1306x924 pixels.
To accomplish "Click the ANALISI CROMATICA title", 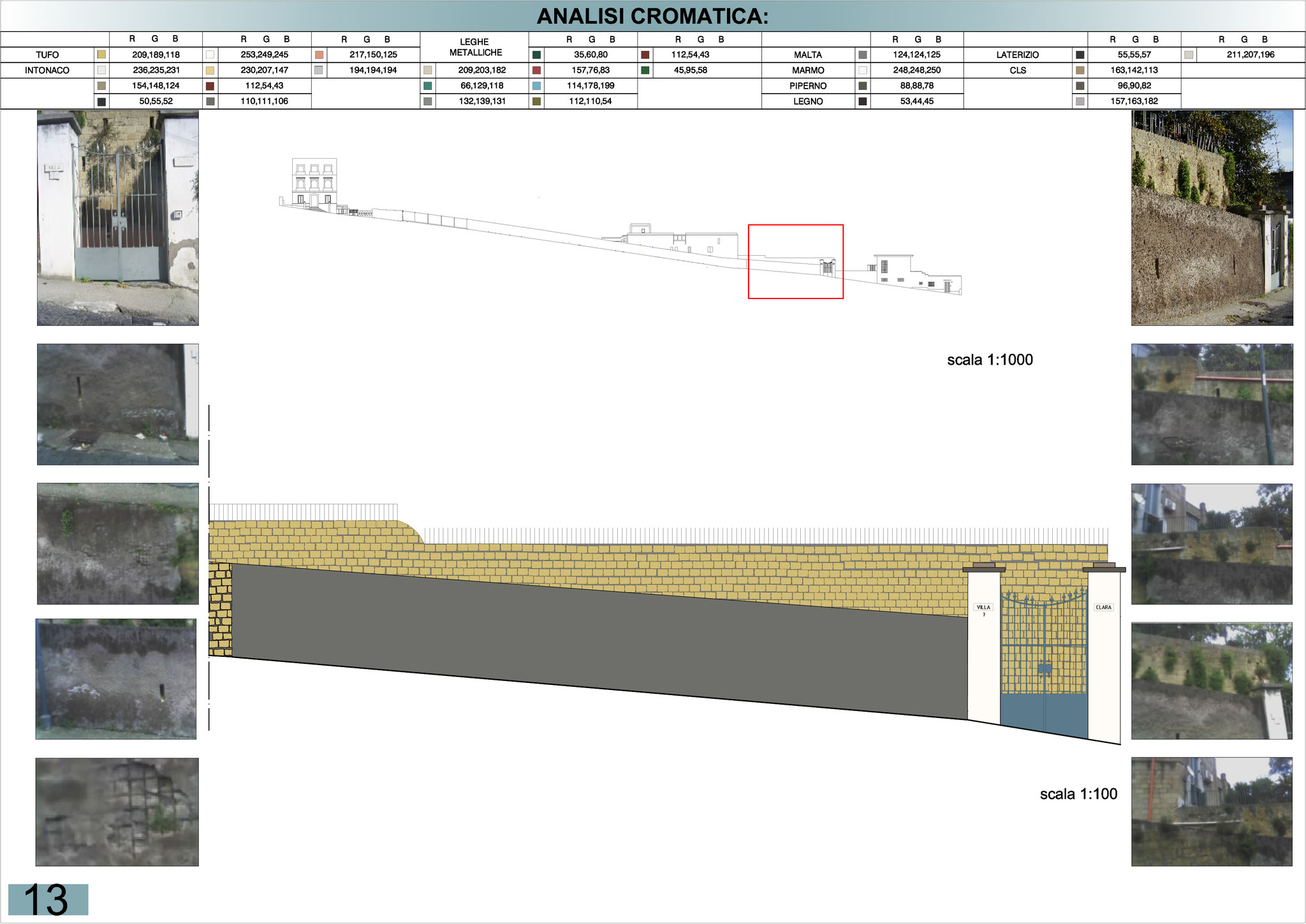I will (x=652, y=16).
